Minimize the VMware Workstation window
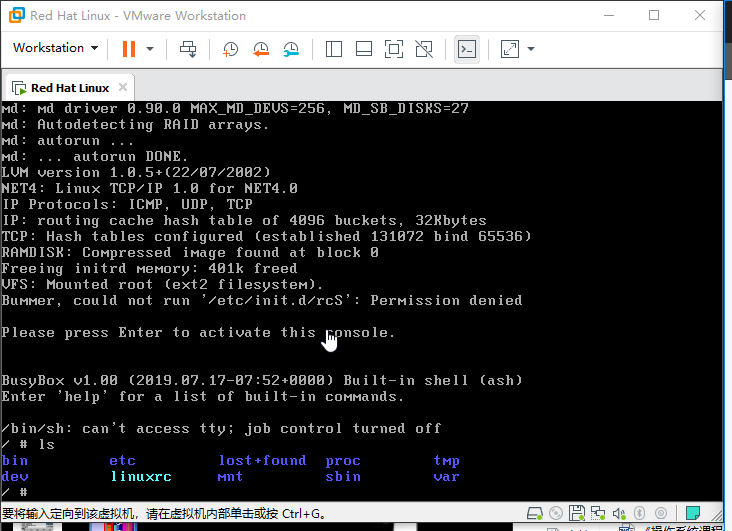The width and height of the screenshot is (732, 531). [609, 15]
